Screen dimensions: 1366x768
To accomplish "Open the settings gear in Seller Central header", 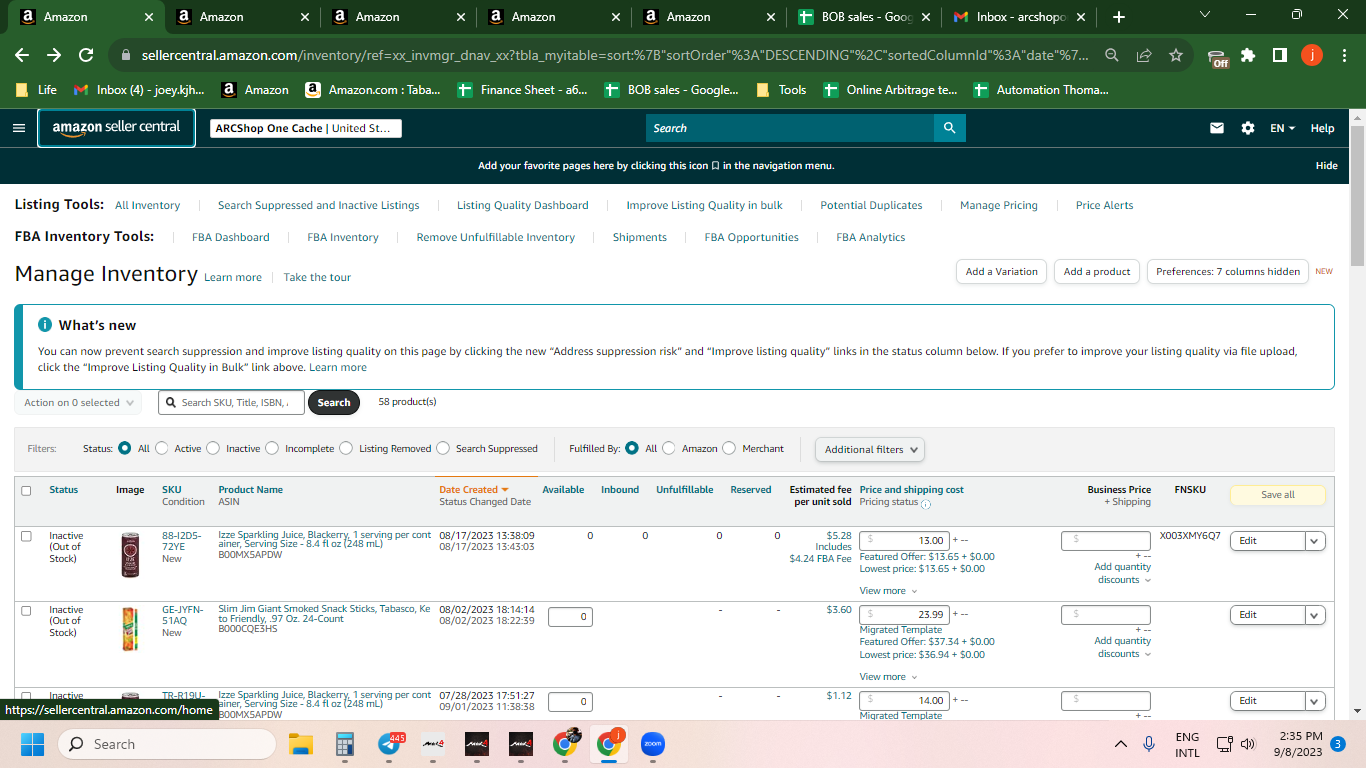I will pos(1248,128).
